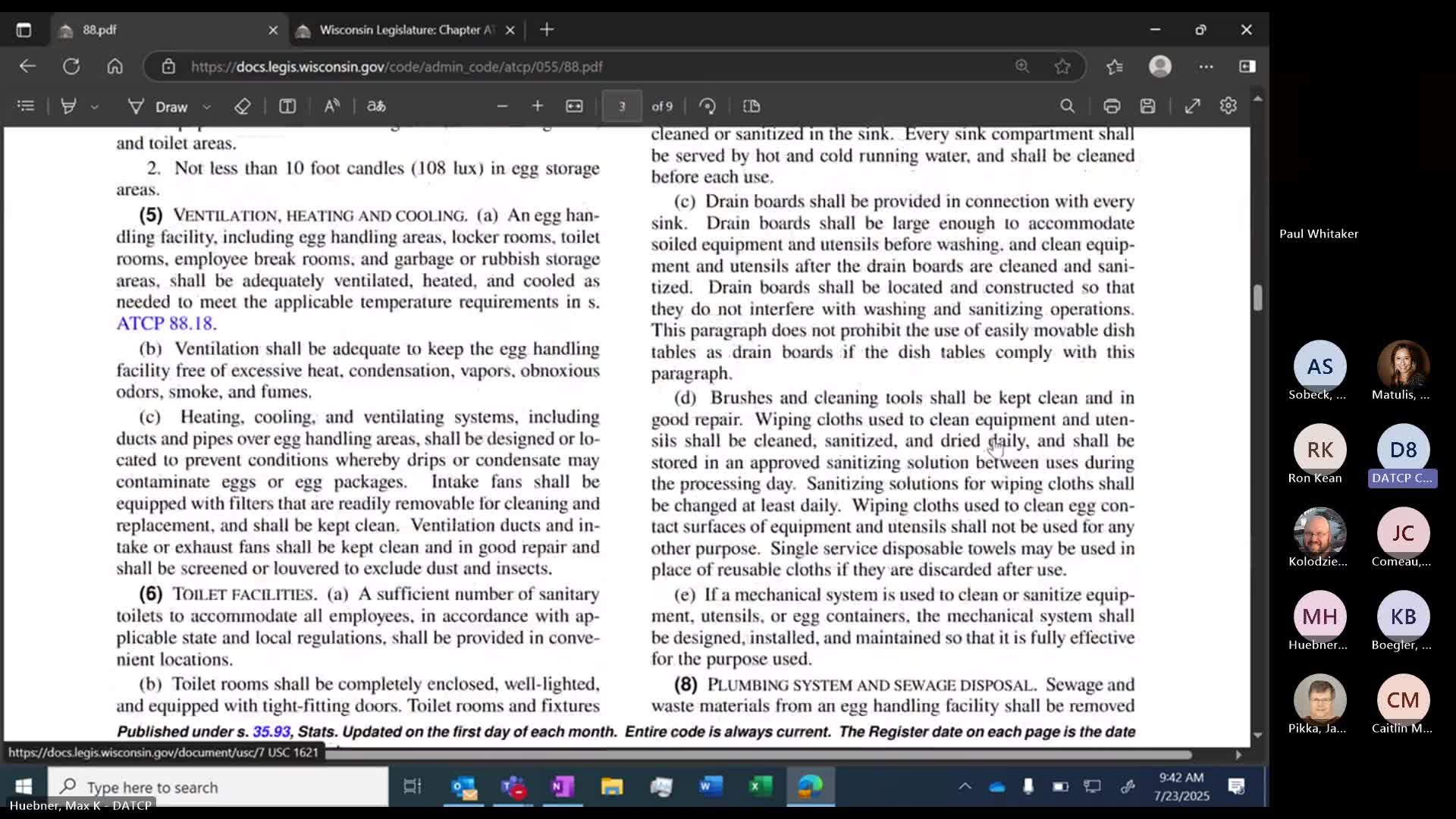Open the browser profile avatar
This screenshot has width=1456, height=819.
point(1160,67)
